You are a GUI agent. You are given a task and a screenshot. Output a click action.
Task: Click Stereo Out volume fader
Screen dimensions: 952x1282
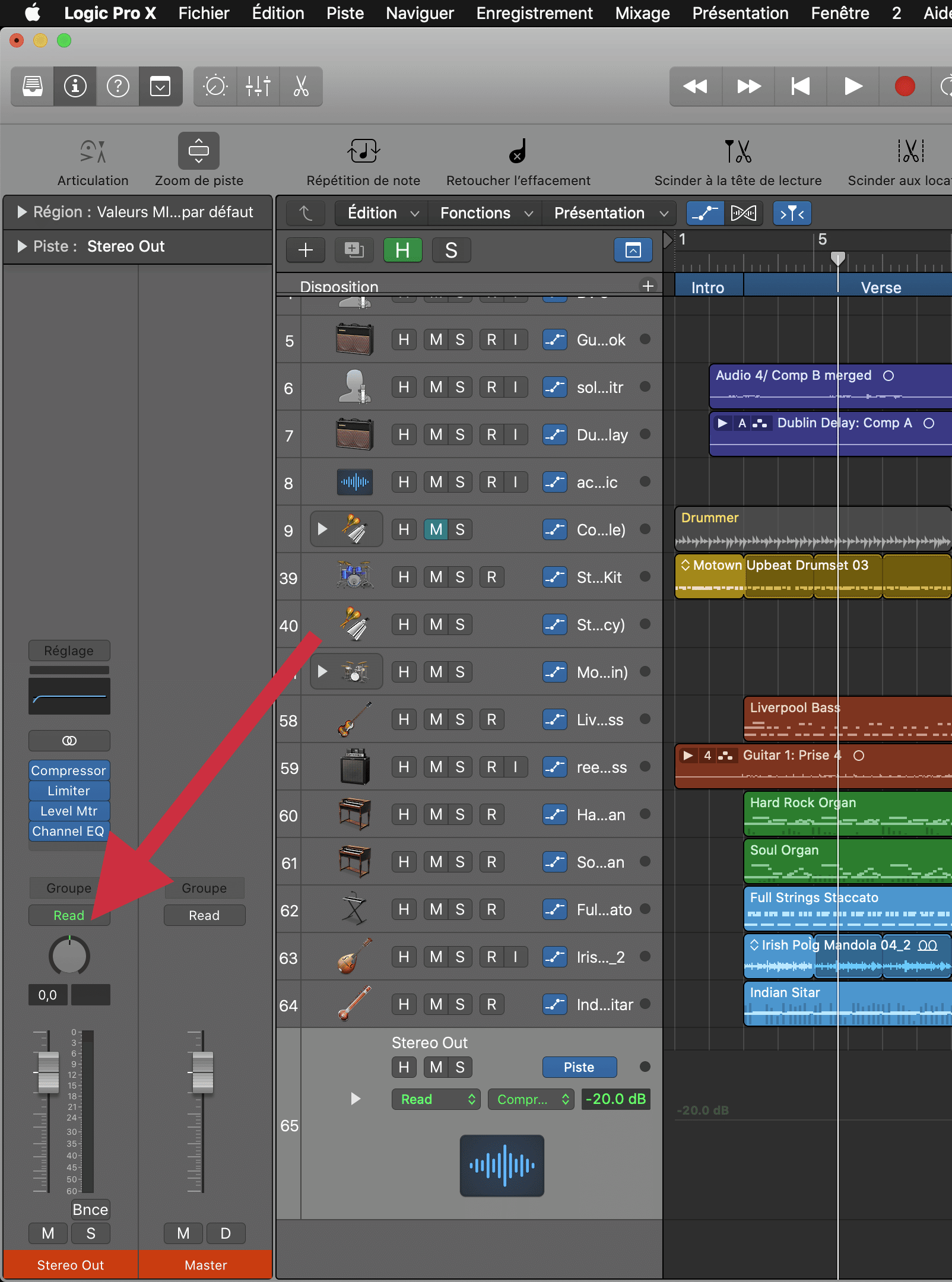point(49,1072)
